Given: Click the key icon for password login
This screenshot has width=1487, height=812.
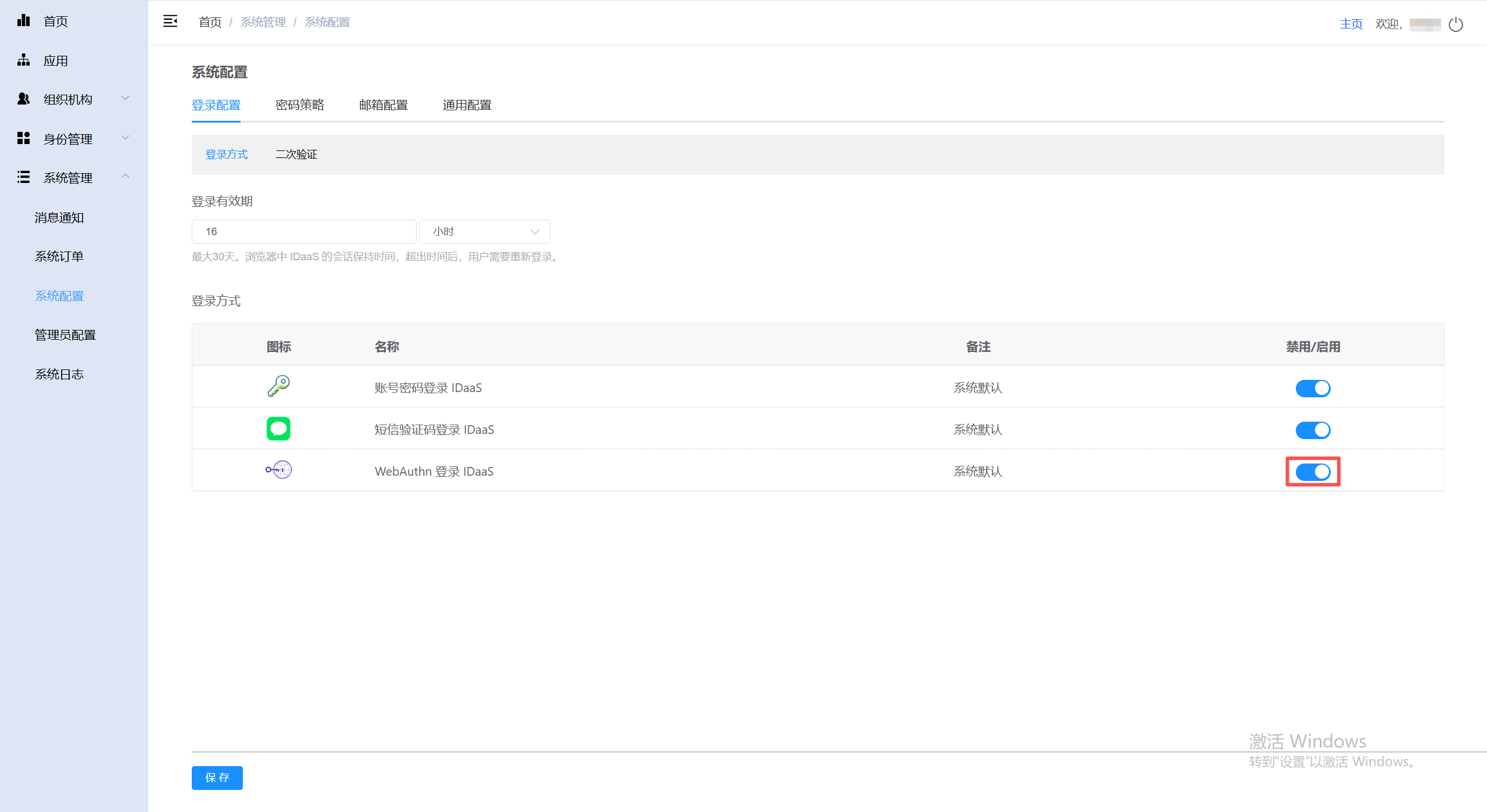Looking at the screenshot, I should click(278, 386).
